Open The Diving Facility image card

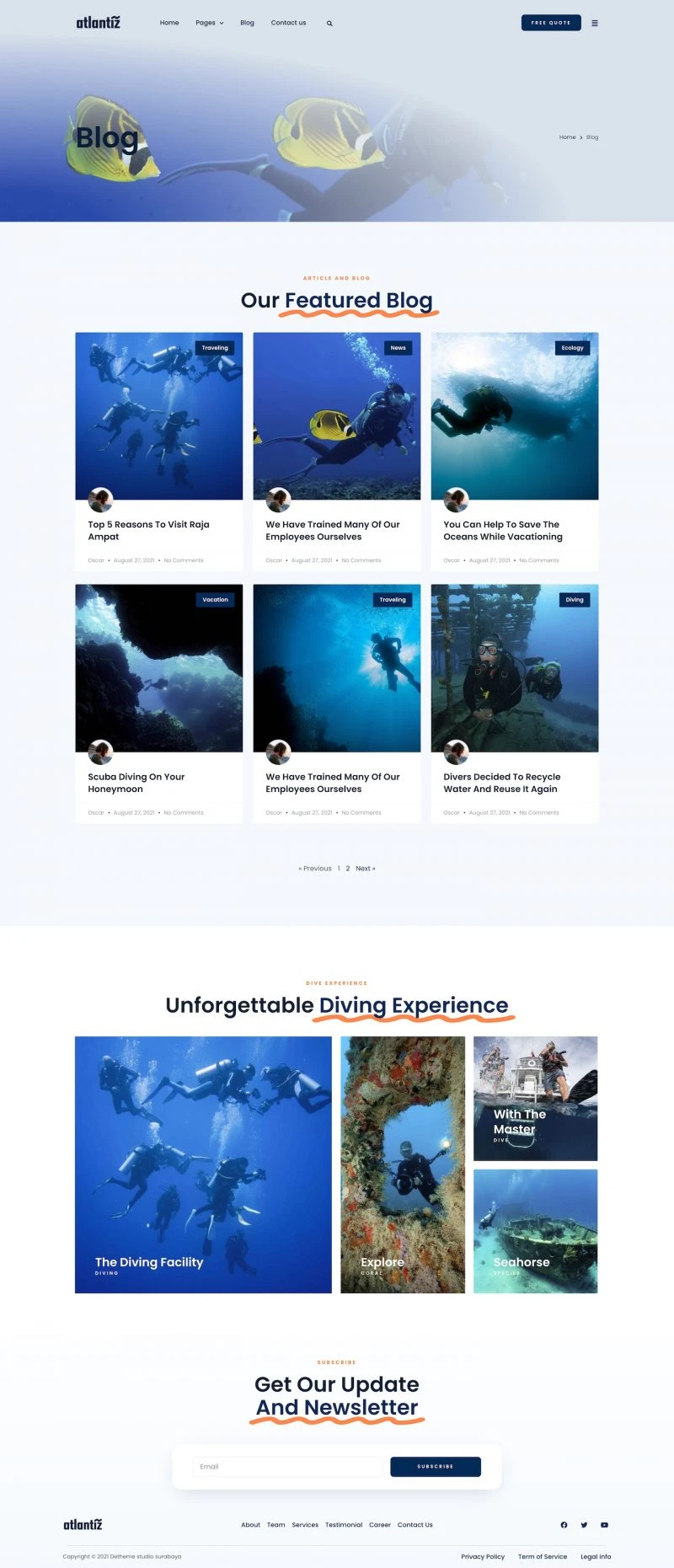point(203,1164)
